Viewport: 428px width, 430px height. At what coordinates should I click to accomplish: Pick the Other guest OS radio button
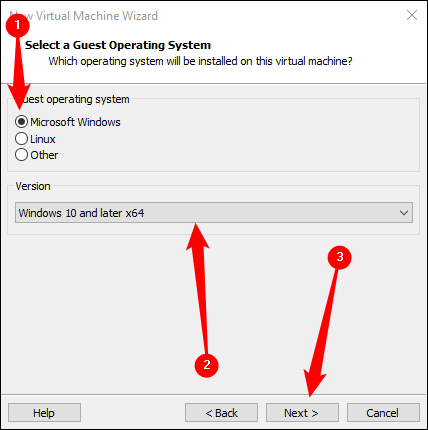[x=21, y=155]
